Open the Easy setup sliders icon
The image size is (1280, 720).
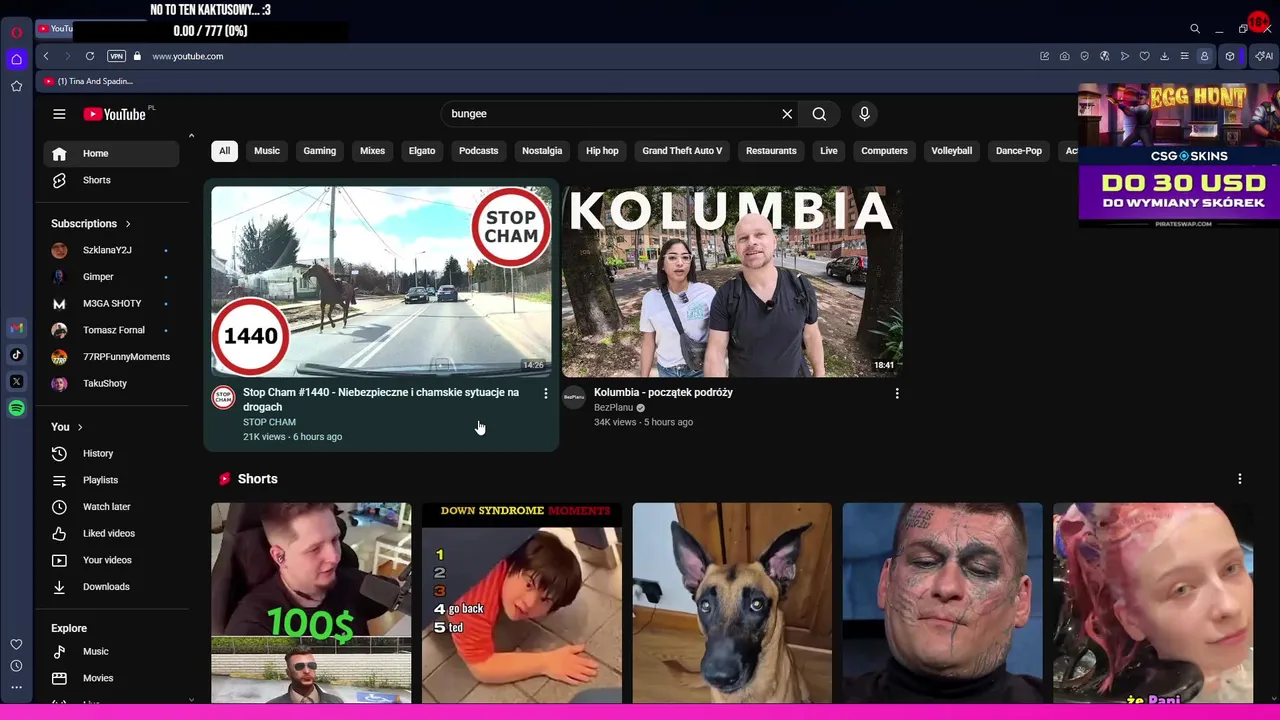tap(1184, 56)
